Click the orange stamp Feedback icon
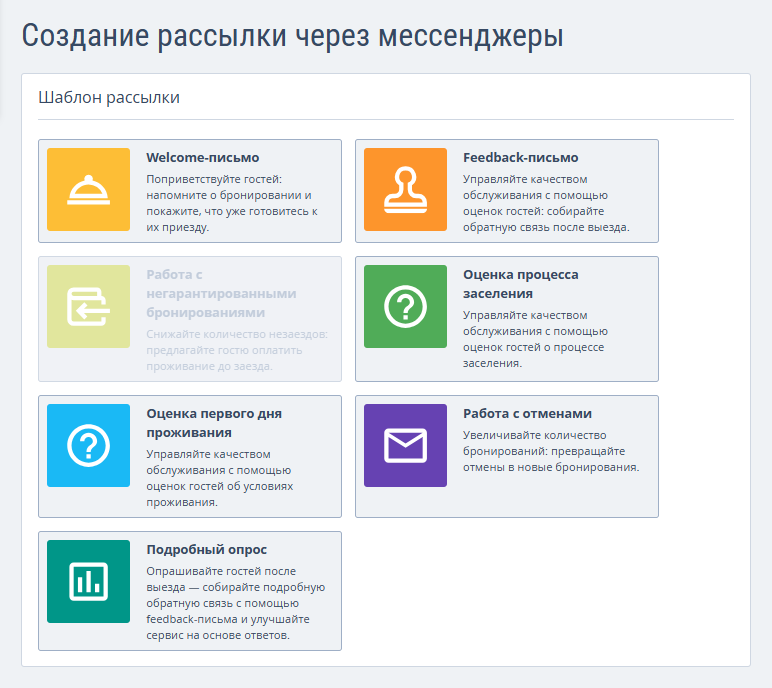Image resolution: width=772 pixels, height=688 pixels. pyautogui.click(x=405, y=190)
